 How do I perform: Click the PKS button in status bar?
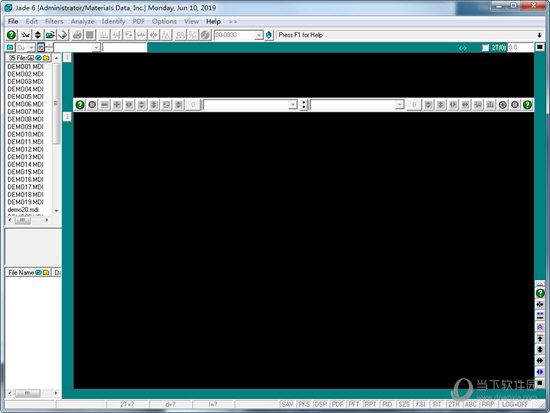pyautogui.click(x=304, y=404)
